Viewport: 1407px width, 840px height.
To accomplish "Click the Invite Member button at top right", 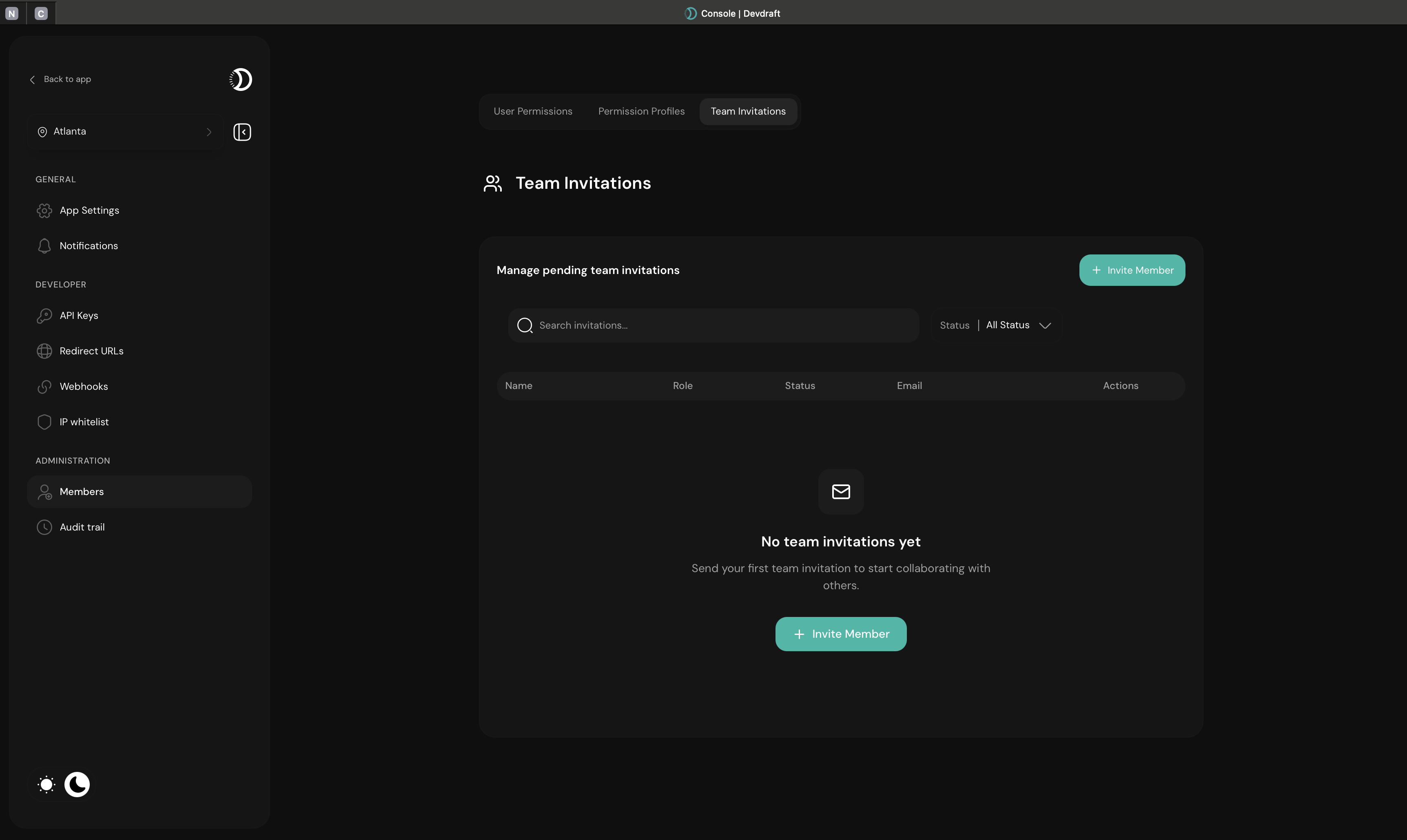I will 1131,270.
